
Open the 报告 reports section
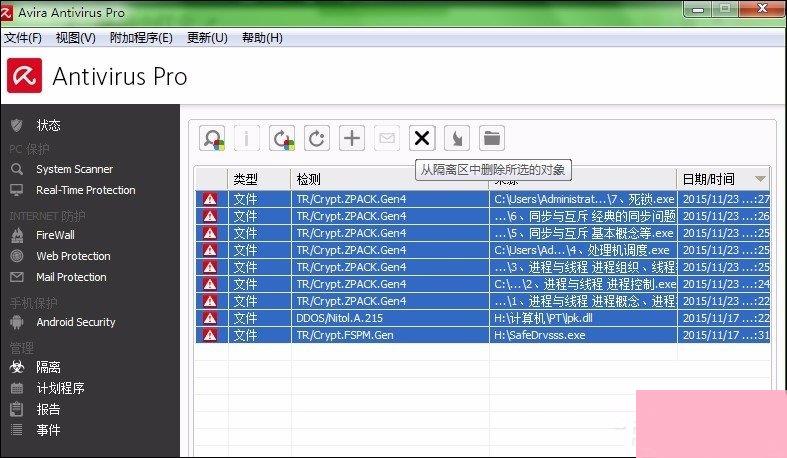point(48,409)
